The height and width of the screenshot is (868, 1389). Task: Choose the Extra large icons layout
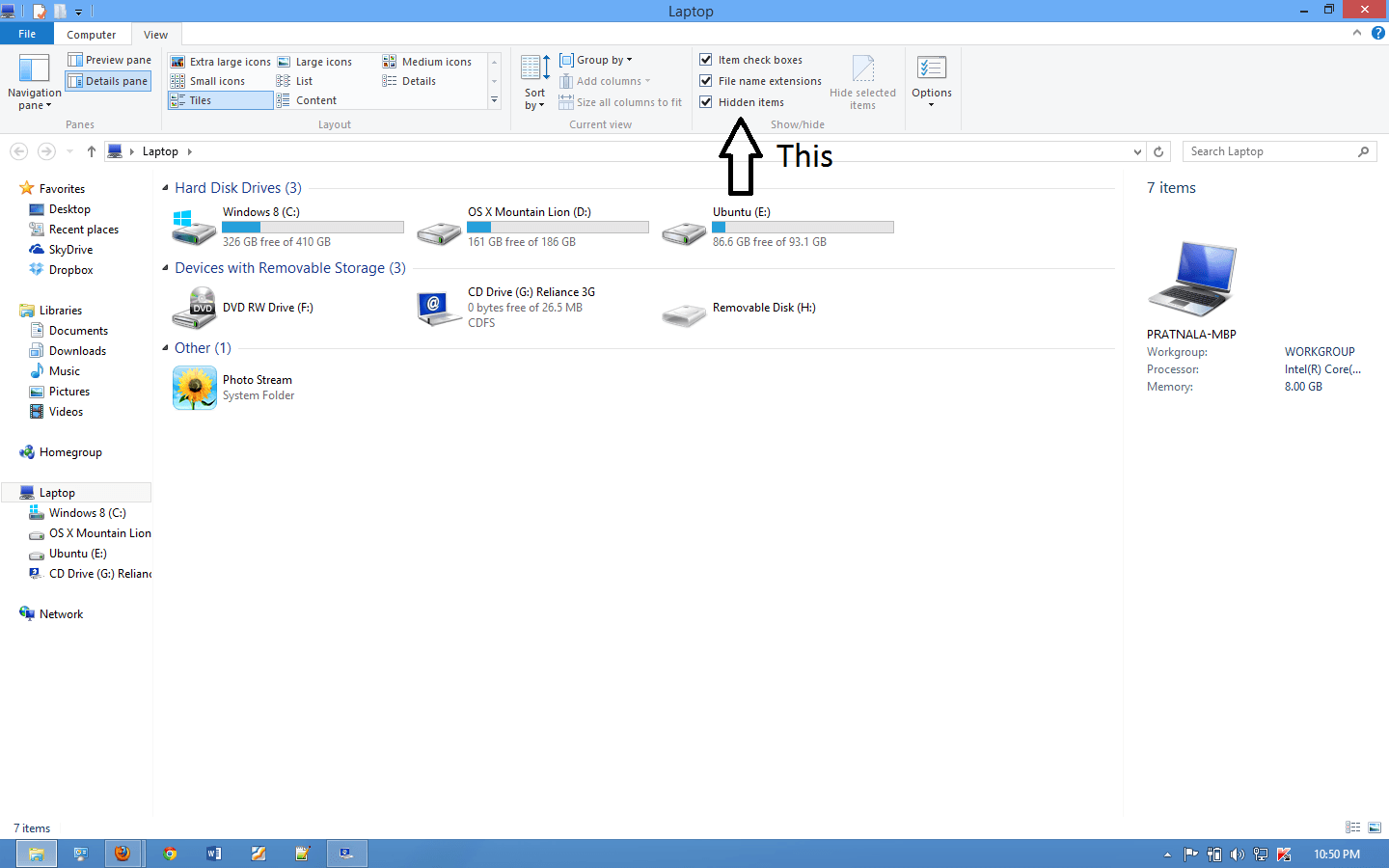click(x=221, y=62)
